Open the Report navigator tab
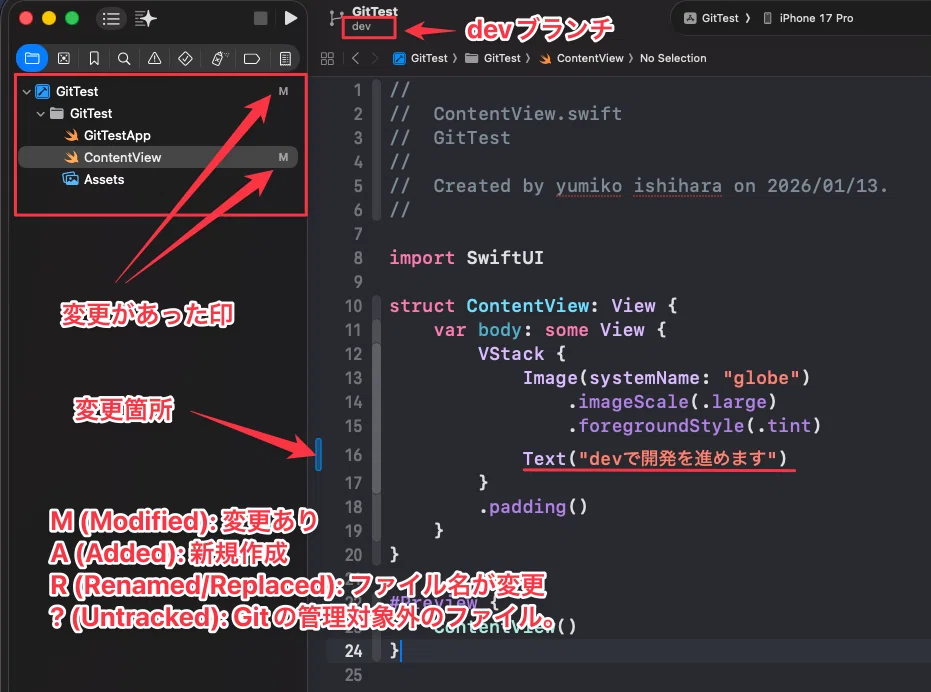Image resolution: width=931 pixels, height=692 pixels. coord(285,58)
